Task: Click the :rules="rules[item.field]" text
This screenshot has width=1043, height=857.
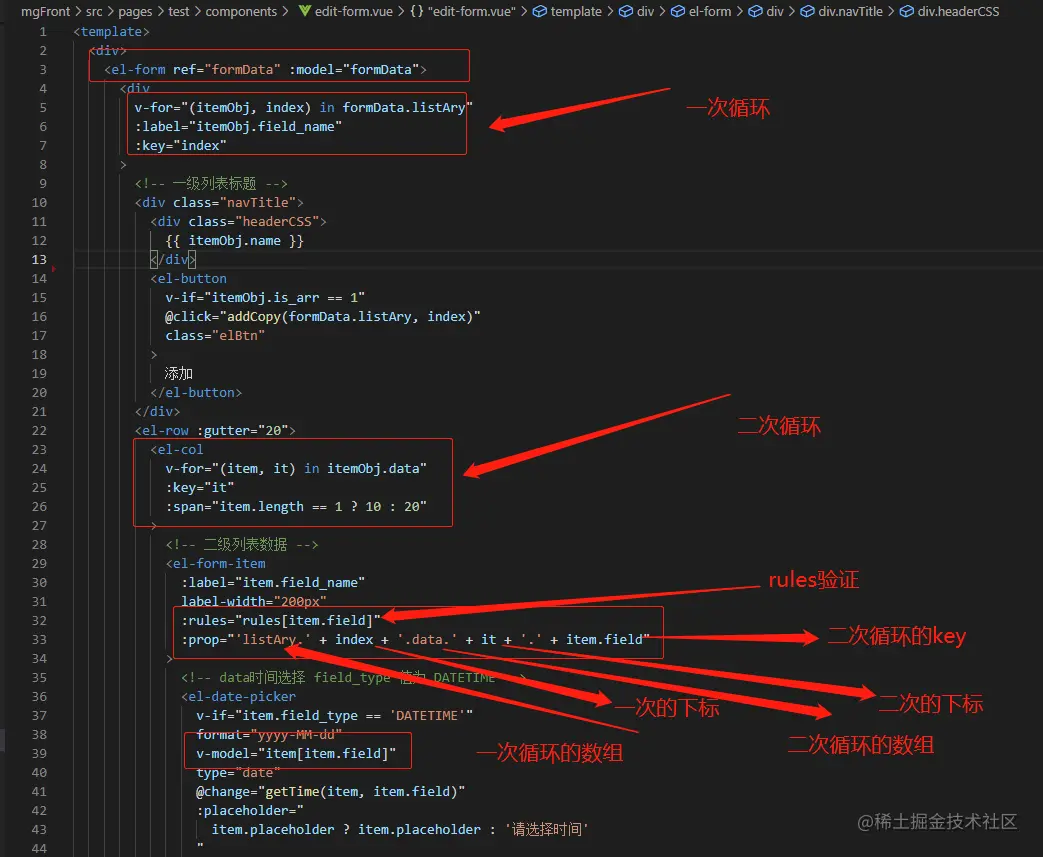Action: pyautogui.click(x=281, y=620)
